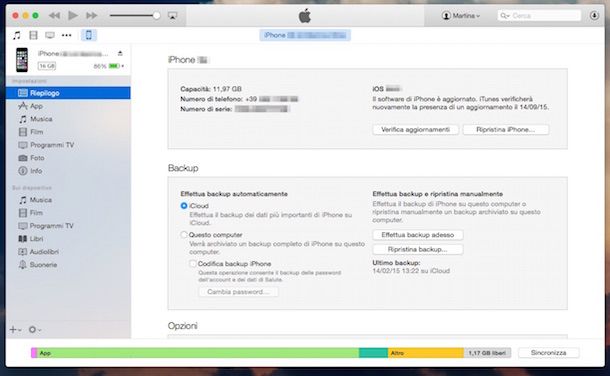
Task: Click the Sincronizza button
Action: (x=549, y=353)
